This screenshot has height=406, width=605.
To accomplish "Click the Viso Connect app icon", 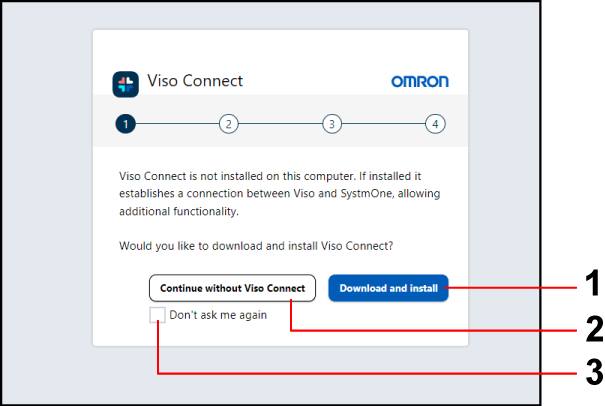I will [x=125, y=83].
